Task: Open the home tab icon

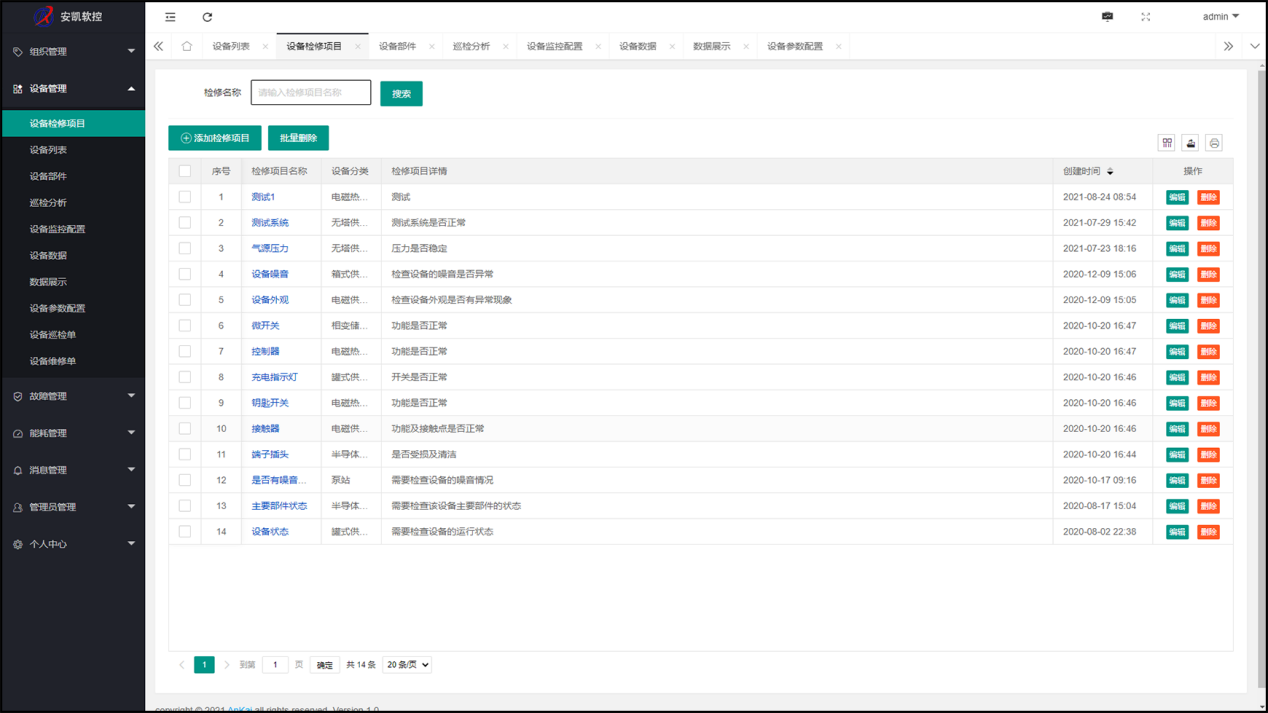Action: click(x=187, y=46)
